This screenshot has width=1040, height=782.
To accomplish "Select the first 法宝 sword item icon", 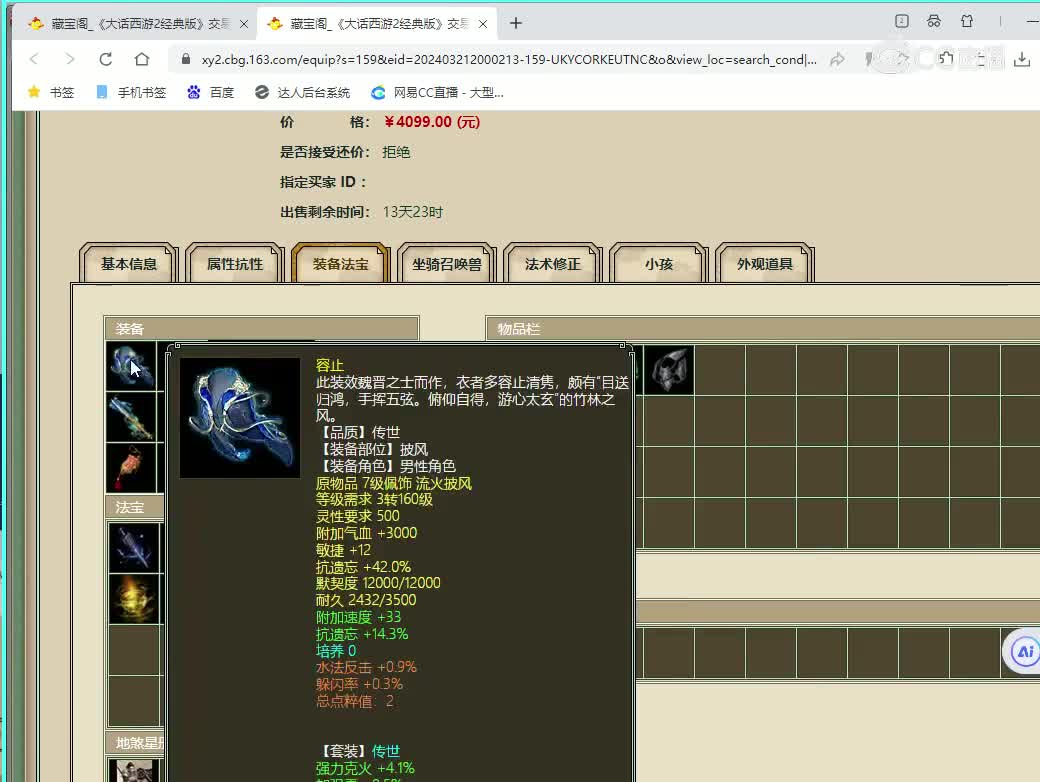I will click(x=134, y=548).
